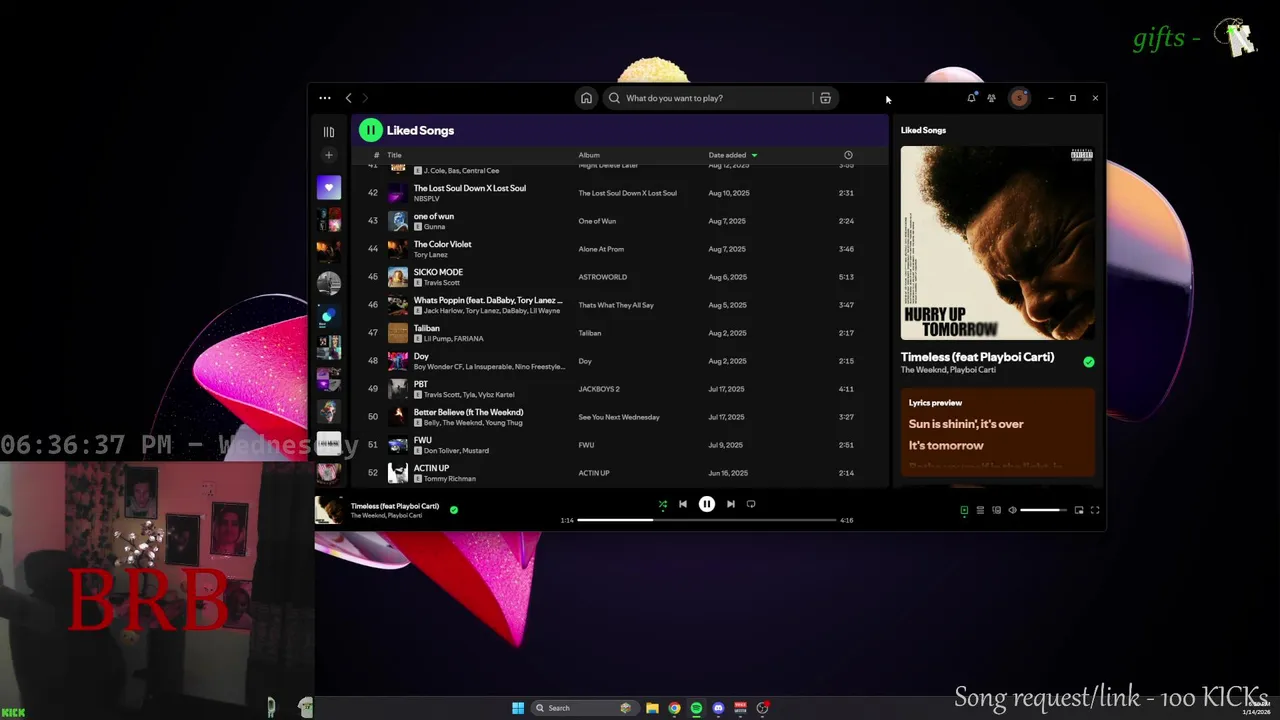1280x720 pixels.
Task: Open Windows Start button
Action: click(518, 708)
